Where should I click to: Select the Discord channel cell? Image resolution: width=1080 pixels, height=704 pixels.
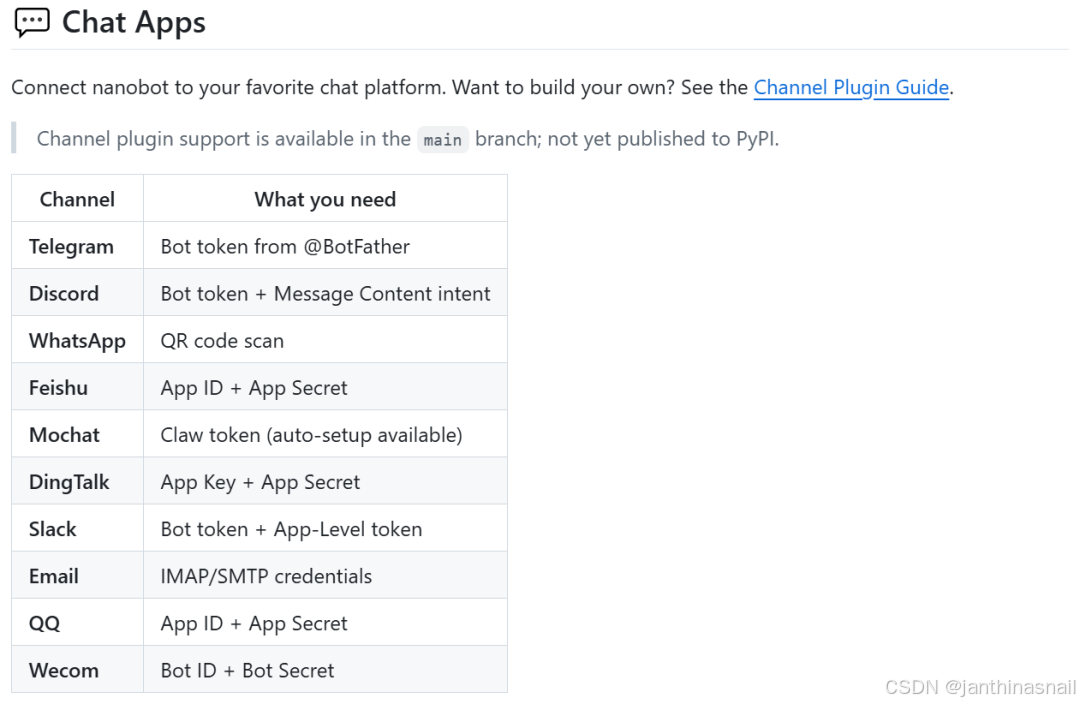(64, 293)
